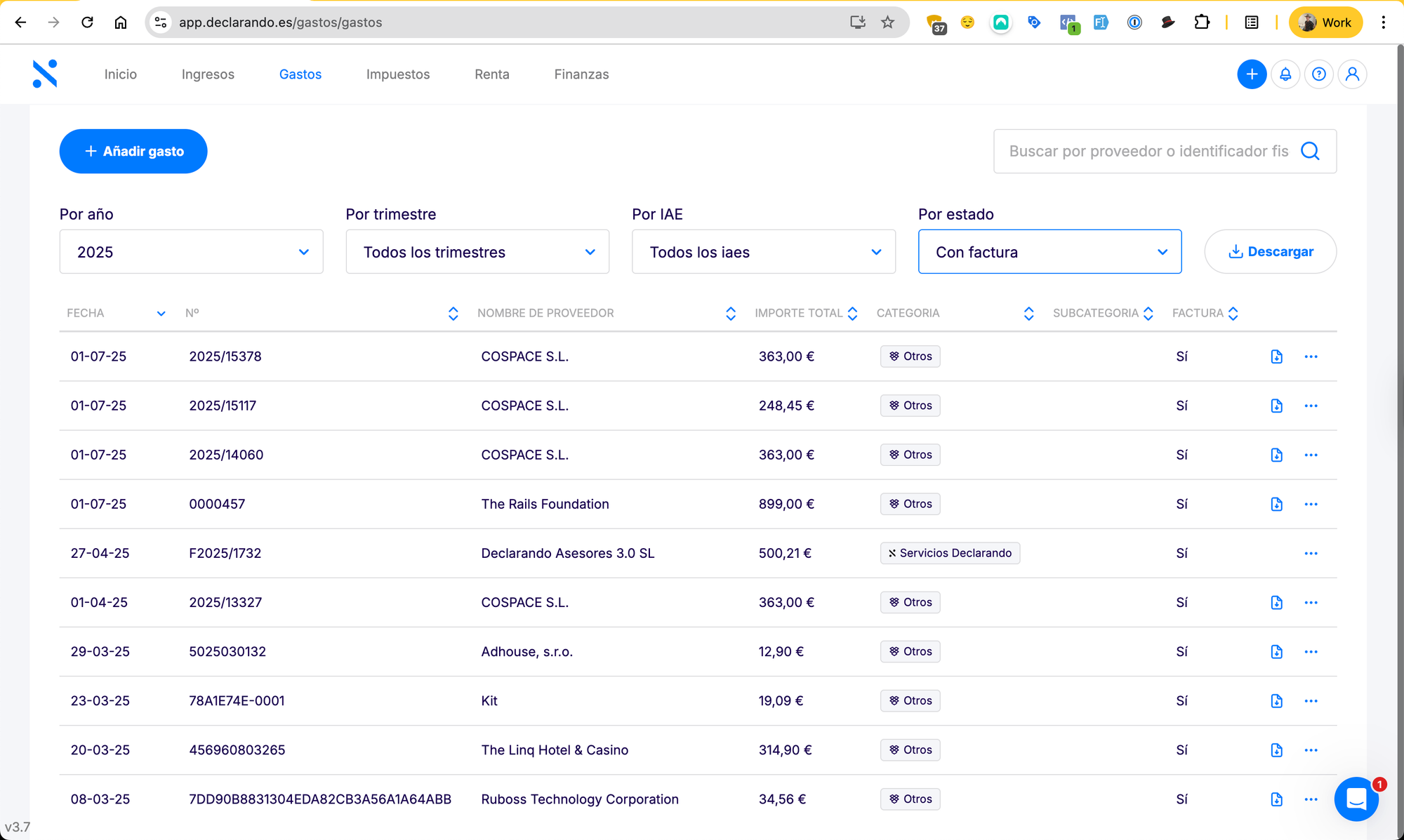Click the blue plus quick-add icon

pos(1252,74)
